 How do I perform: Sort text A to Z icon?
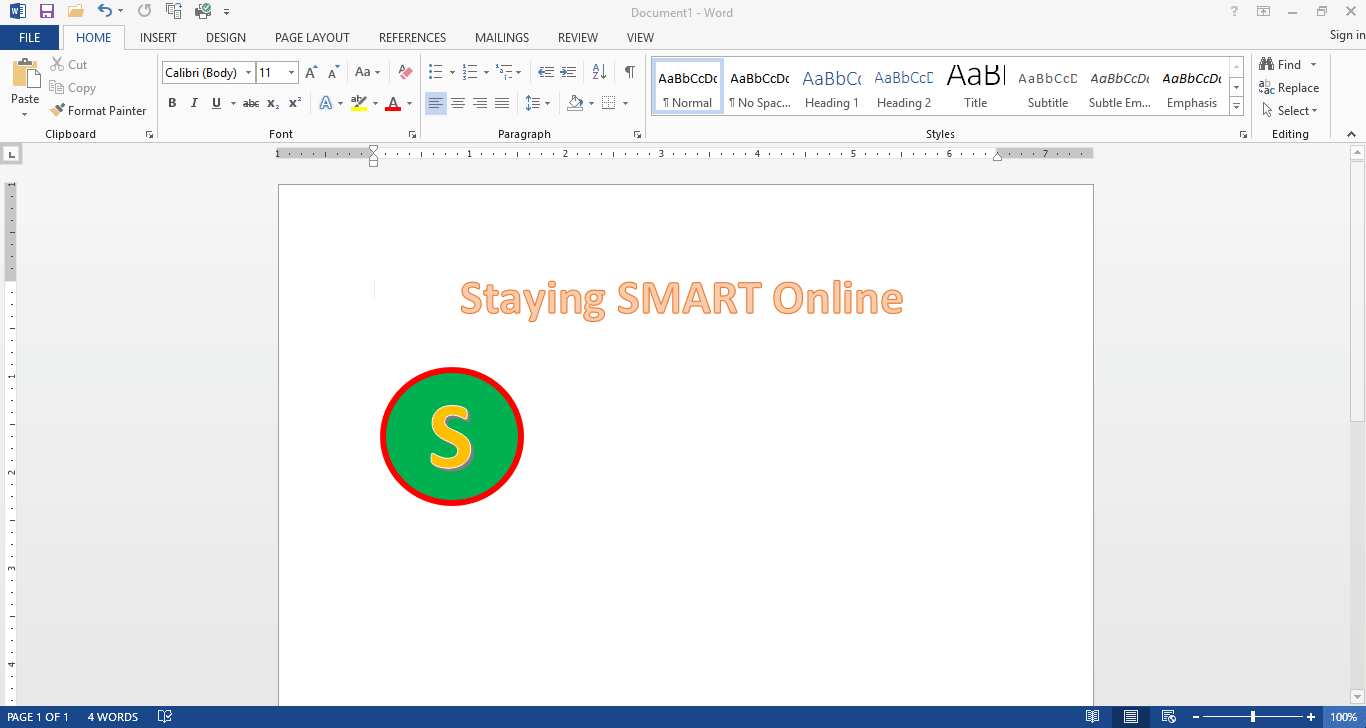tap(599, 73)
